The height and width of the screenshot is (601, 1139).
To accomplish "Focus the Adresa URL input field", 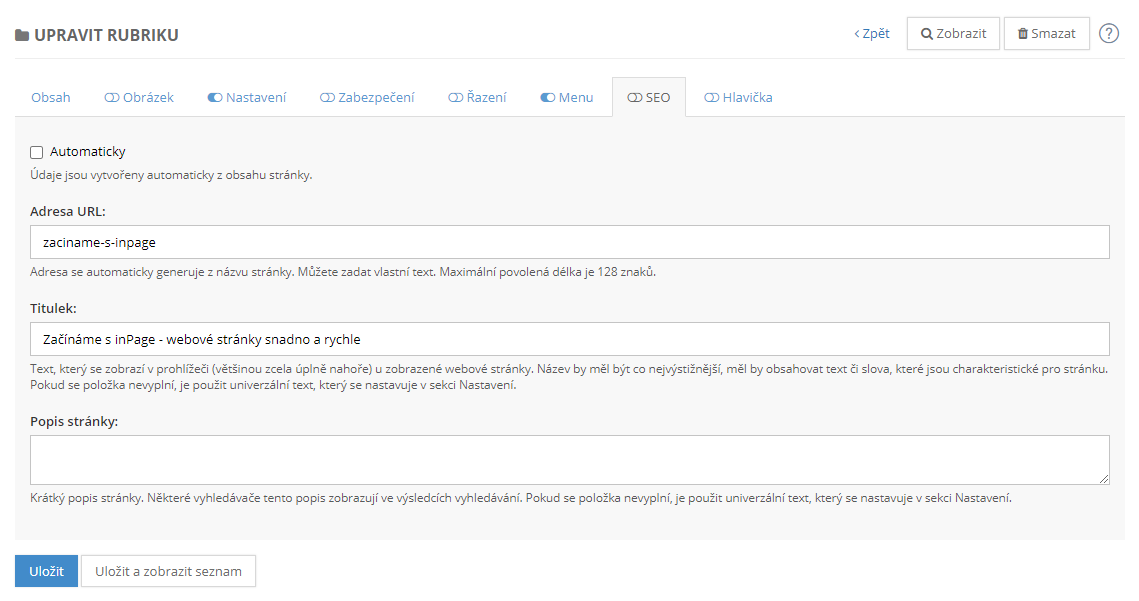I will coord(569,242).
